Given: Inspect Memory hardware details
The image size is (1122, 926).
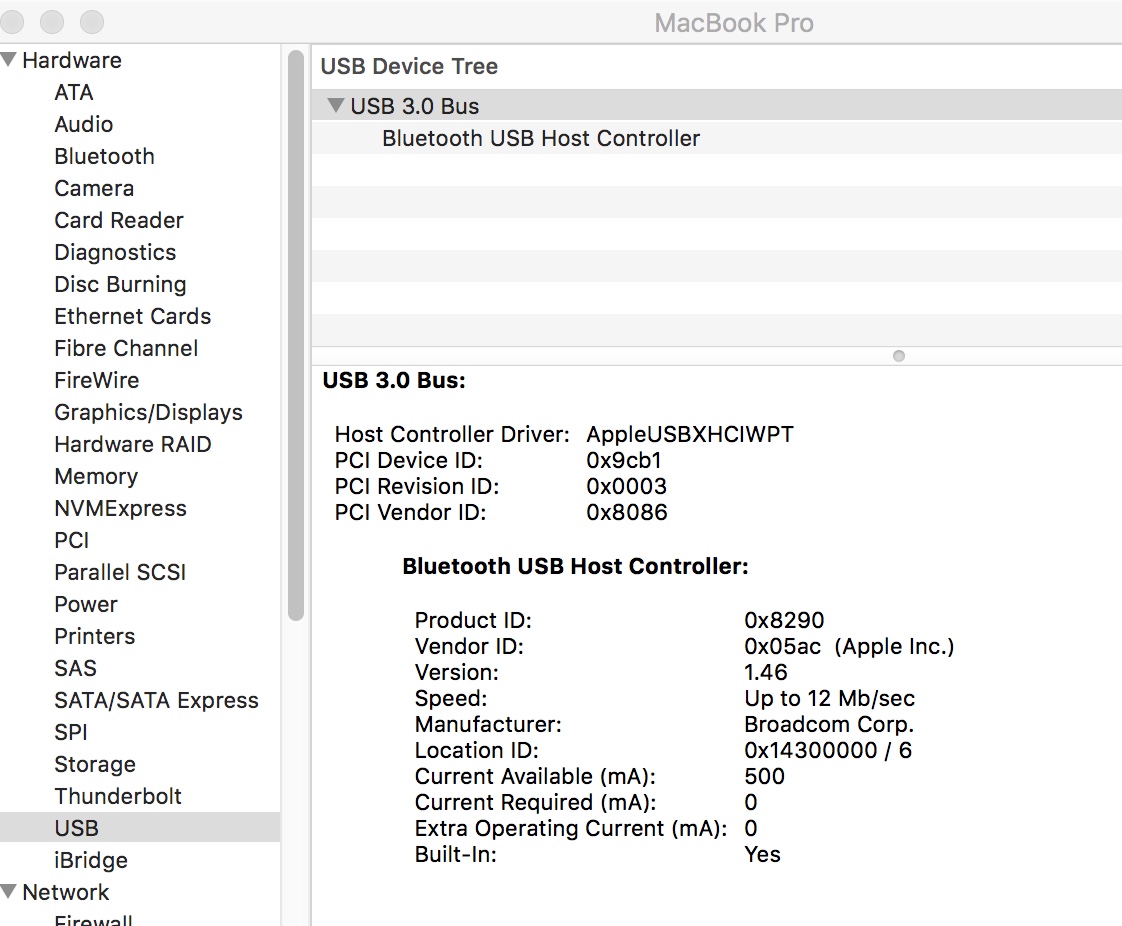Looking at the screenshot, I should point(96,476).
